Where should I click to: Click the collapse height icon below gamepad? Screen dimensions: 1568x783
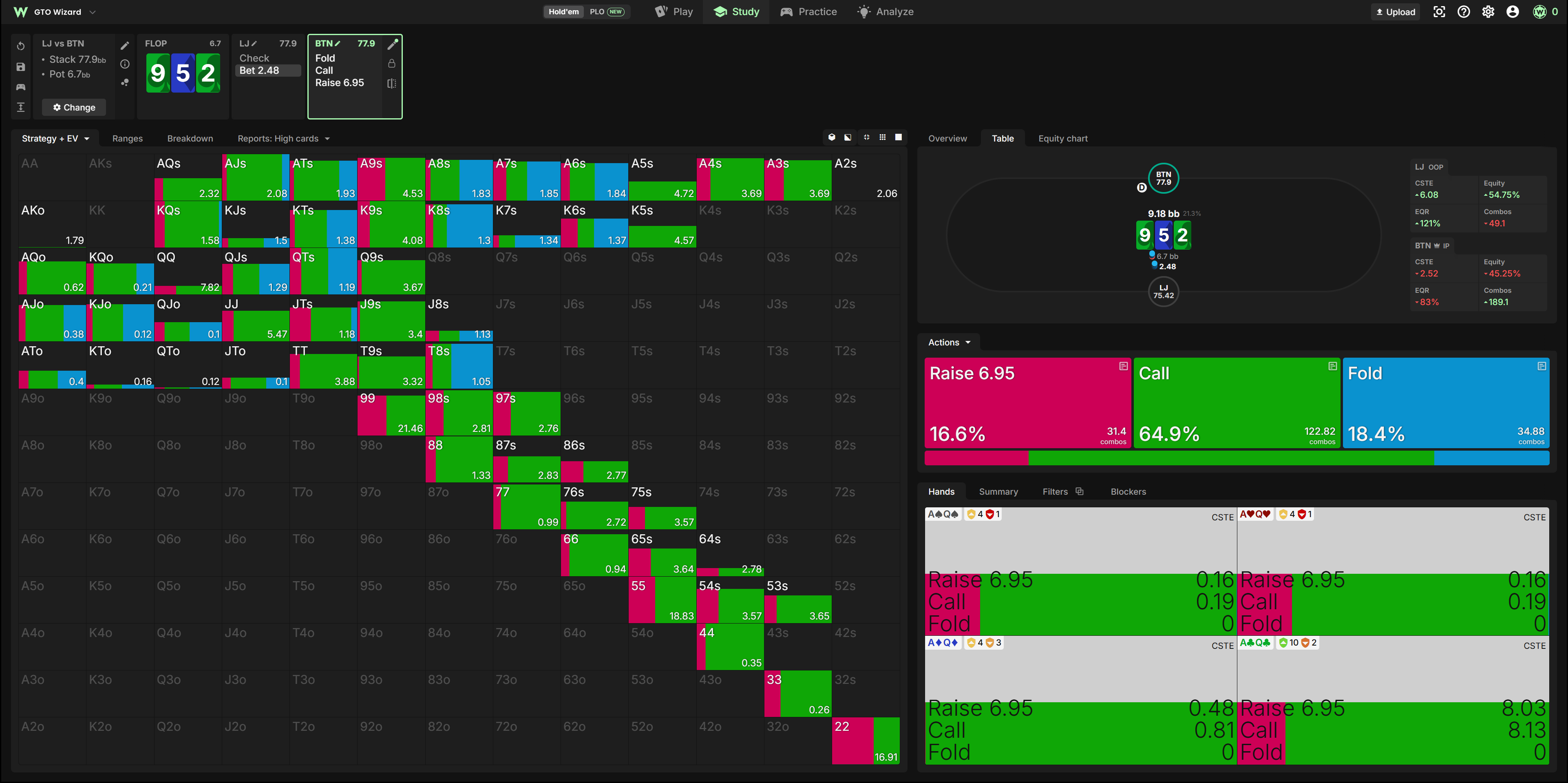(x=21, y=107)
